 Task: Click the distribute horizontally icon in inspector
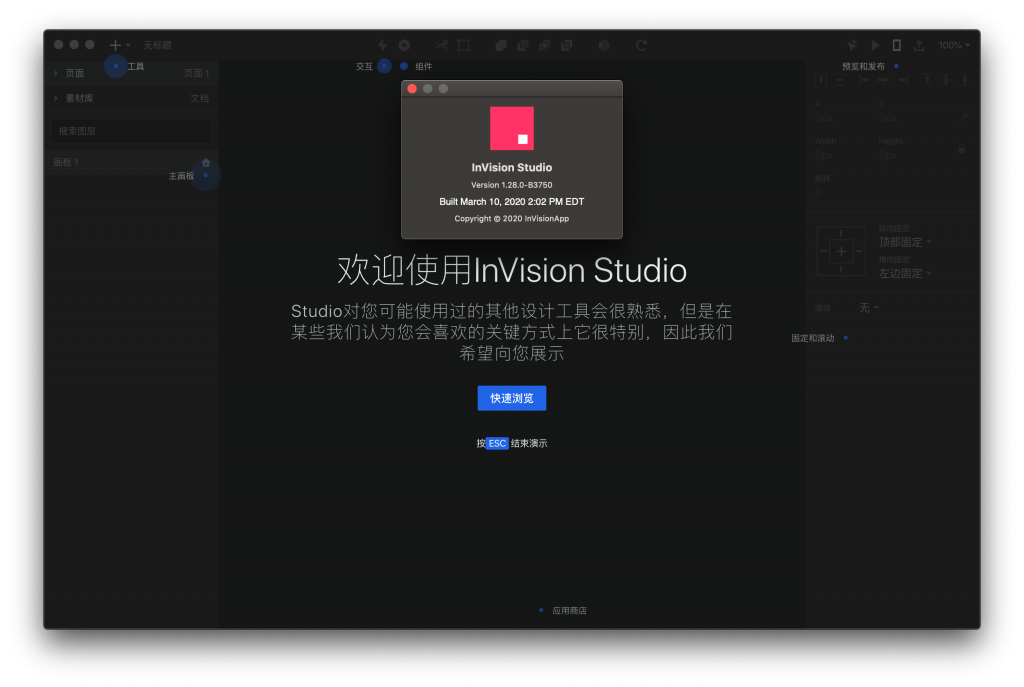click(x=821, y=80)
